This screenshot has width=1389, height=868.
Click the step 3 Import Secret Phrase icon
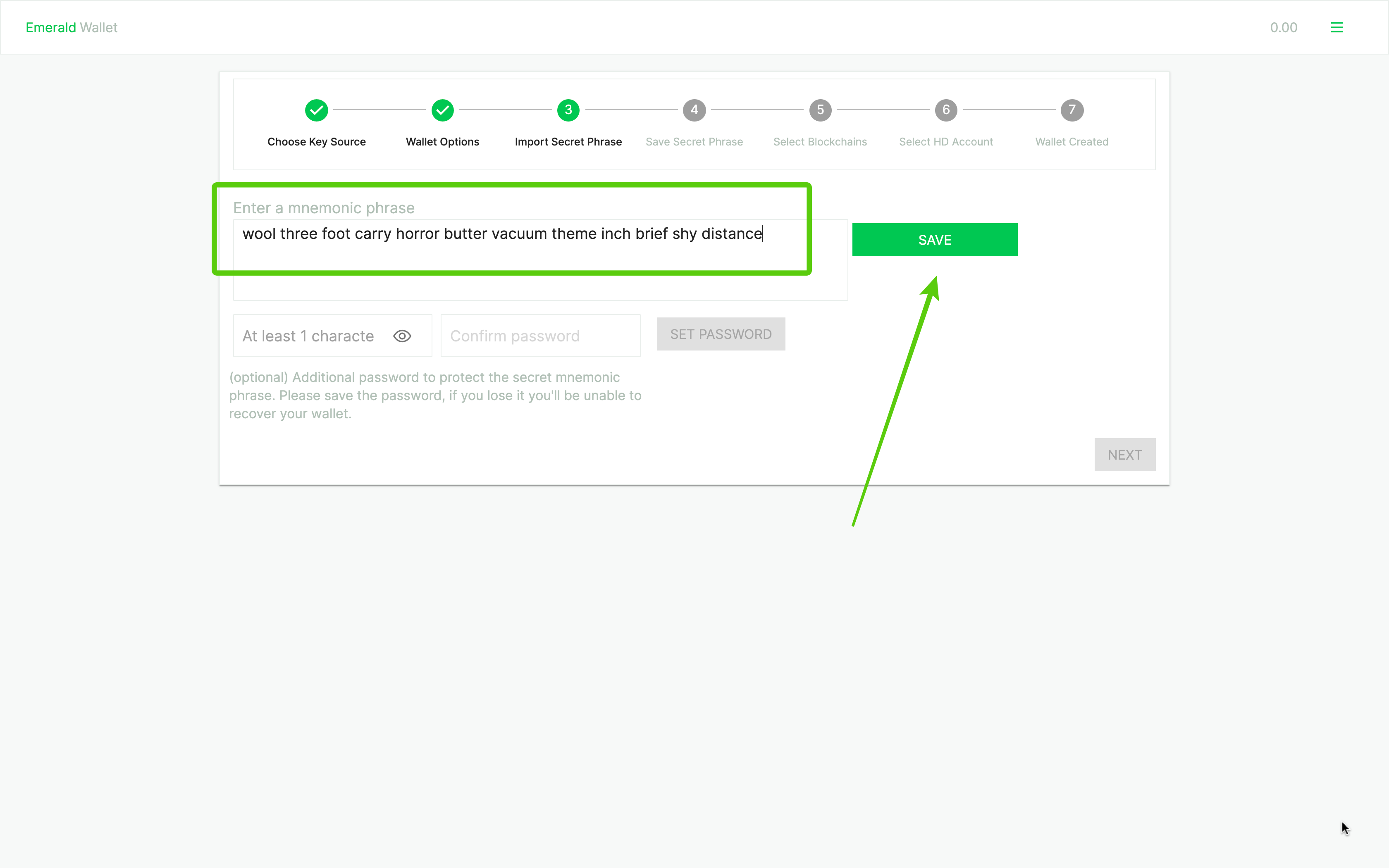(568, 109)
